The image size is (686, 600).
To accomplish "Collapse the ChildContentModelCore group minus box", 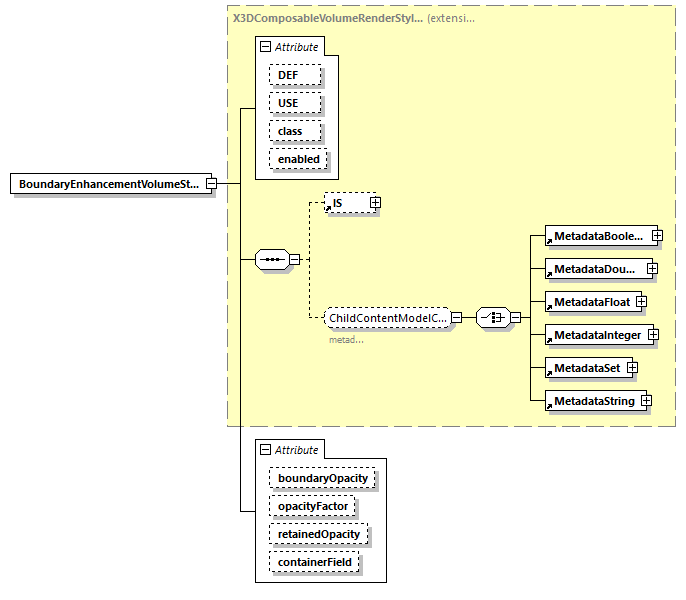I will coord(456,318).
